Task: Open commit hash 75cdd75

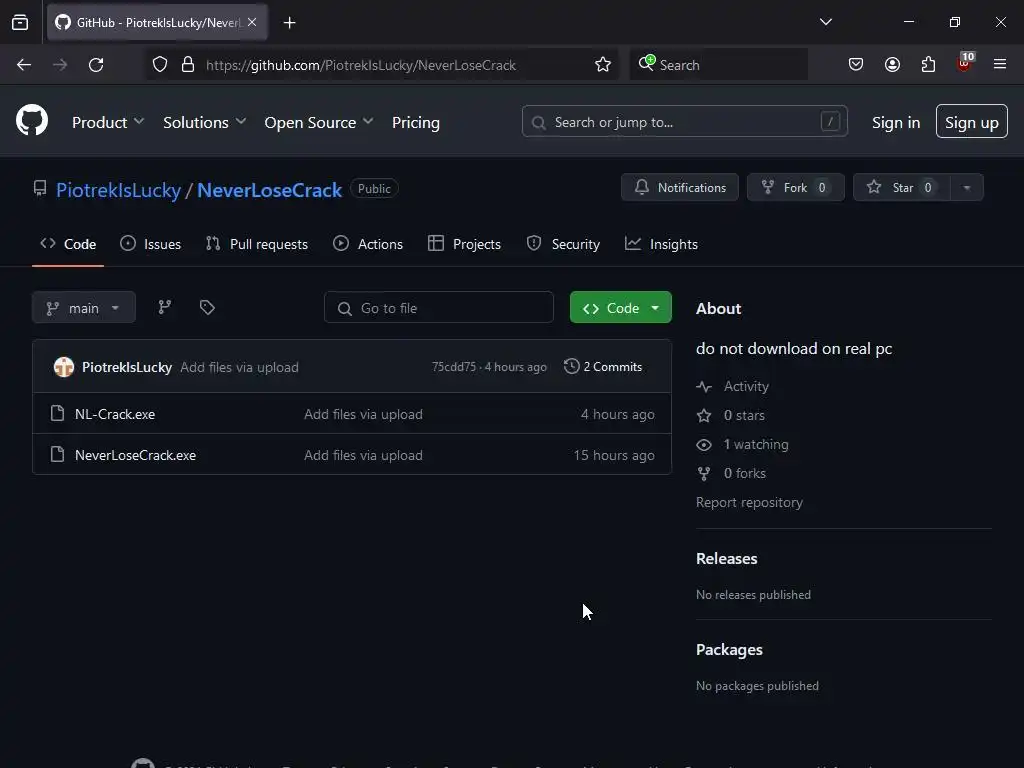Action: [x=454, y=367]
